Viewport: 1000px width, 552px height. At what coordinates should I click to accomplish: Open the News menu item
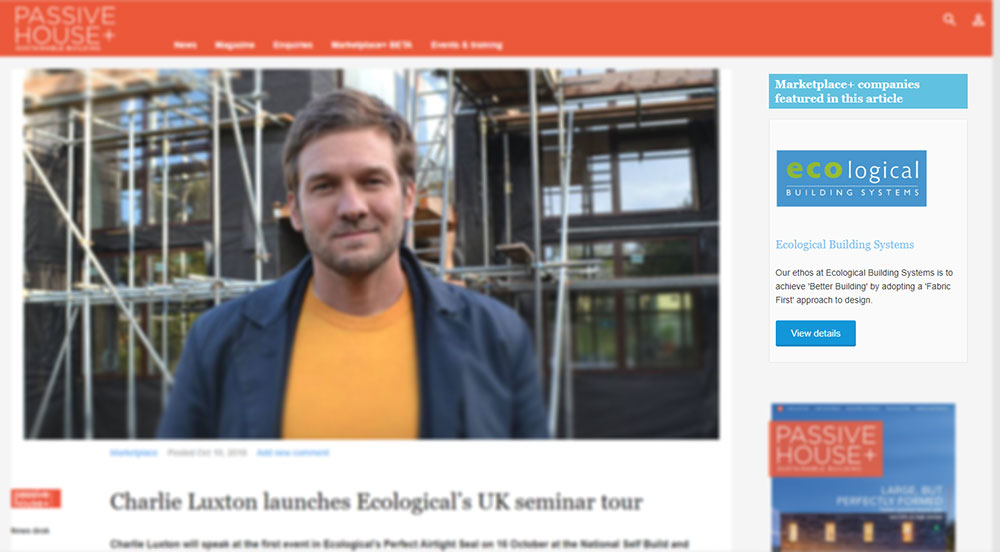pos(185,45)
